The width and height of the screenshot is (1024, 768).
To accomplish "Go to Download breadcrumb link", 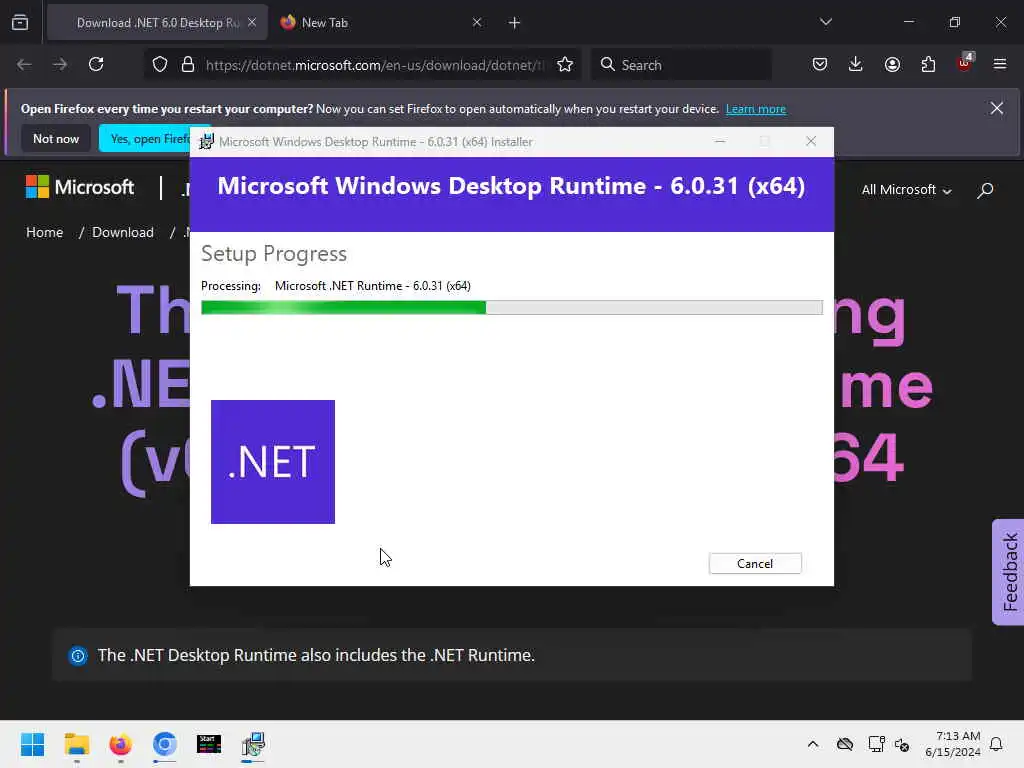I will tap(123, 232).
